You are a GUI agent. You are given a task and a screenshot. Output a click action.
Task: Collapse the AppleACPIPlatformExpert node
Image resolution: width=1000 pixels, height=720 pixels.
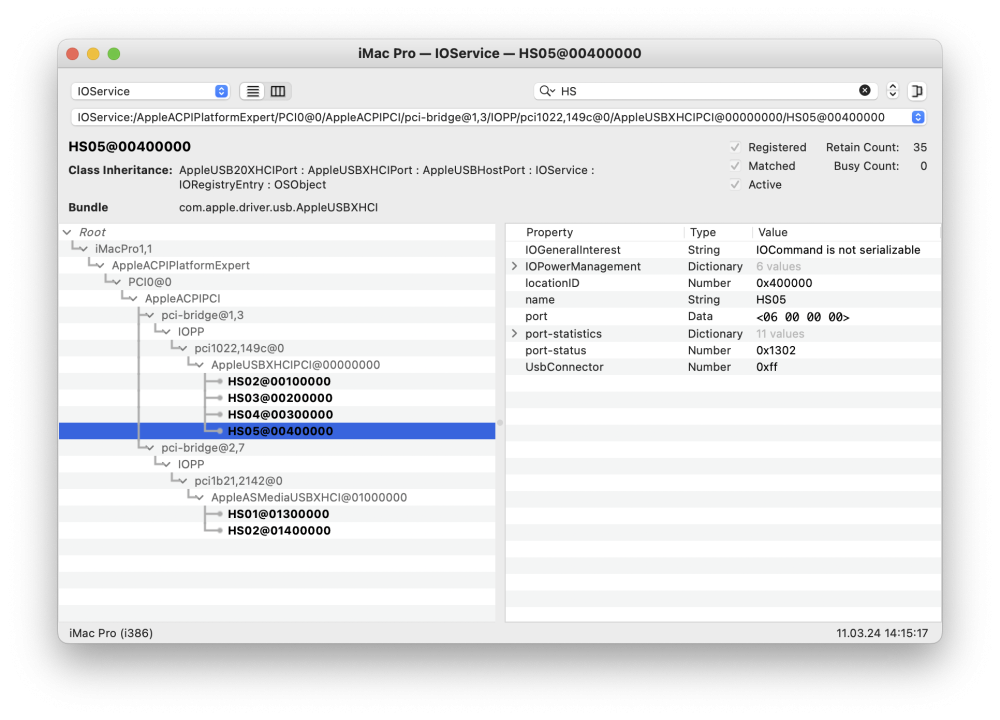[x=101, y=265]
